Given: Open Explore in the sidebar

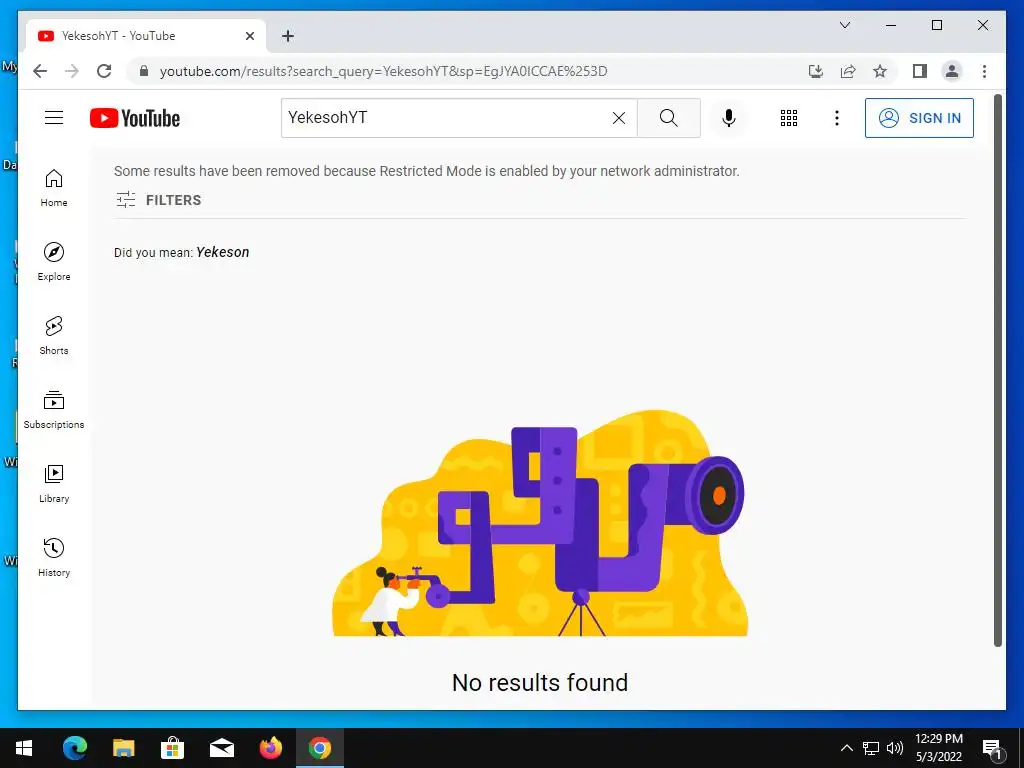Looking at the screenshot, I should (54, 262).
